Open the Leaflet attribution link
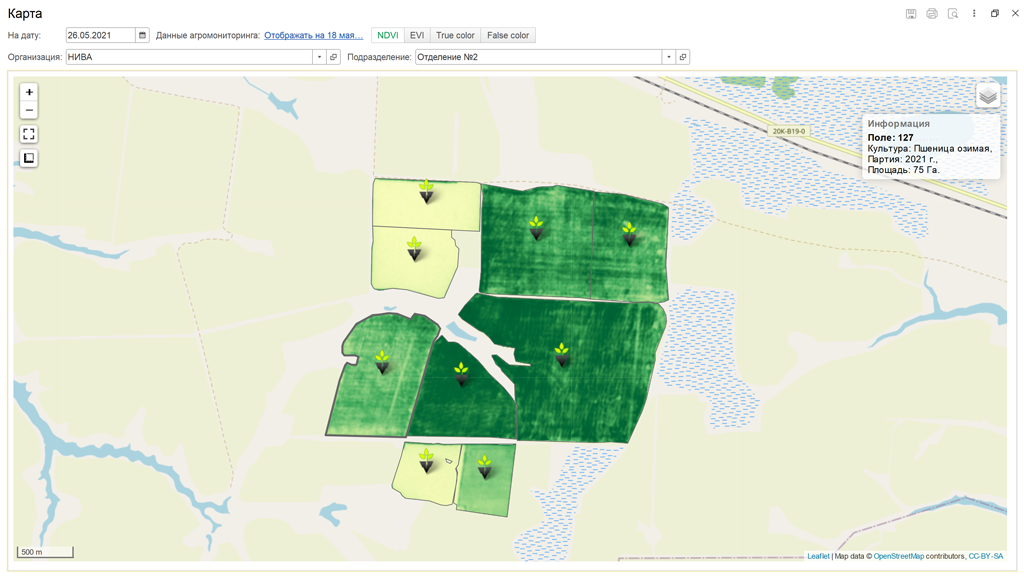Image resolution: width=1024 pixels, height=578 pixels. [x=818, y=556]
